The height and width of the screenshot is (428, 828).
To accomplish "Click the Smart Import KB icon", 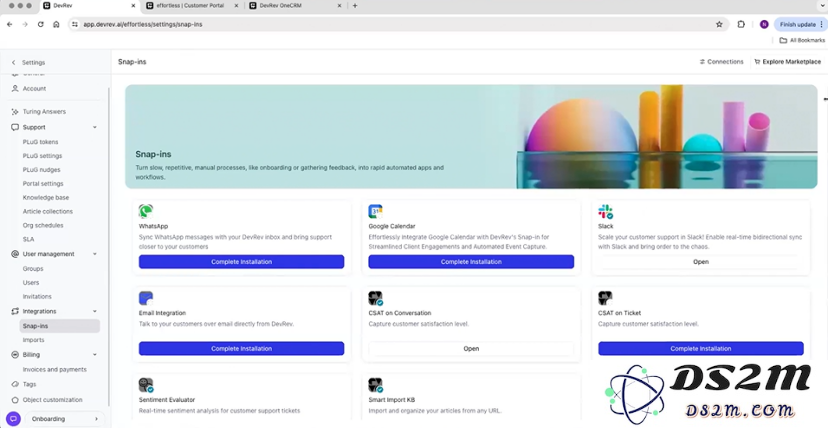I will pos(375,385).
